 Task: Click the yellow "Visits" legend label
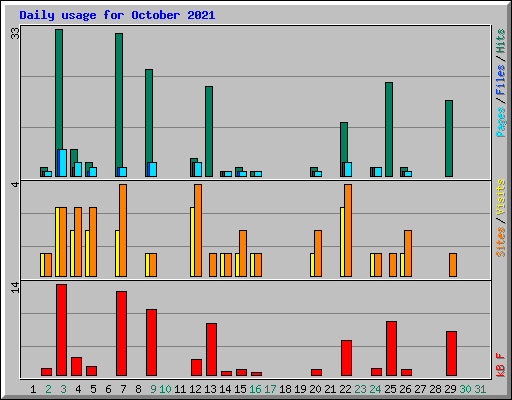tap(501, 197)
